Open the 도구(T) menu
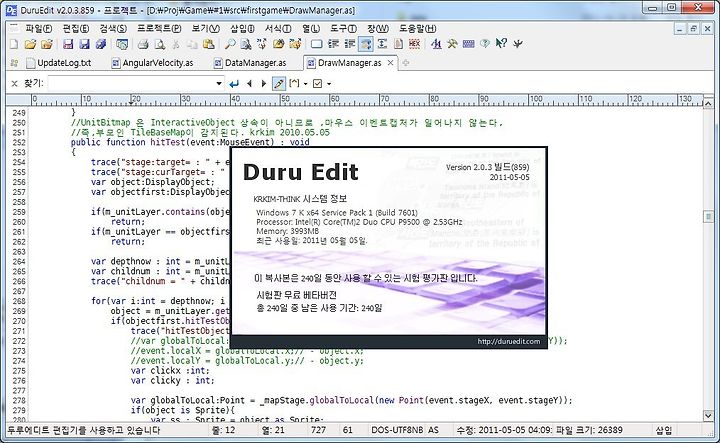This screenshot has height=443, width=720. click(343, 28)
